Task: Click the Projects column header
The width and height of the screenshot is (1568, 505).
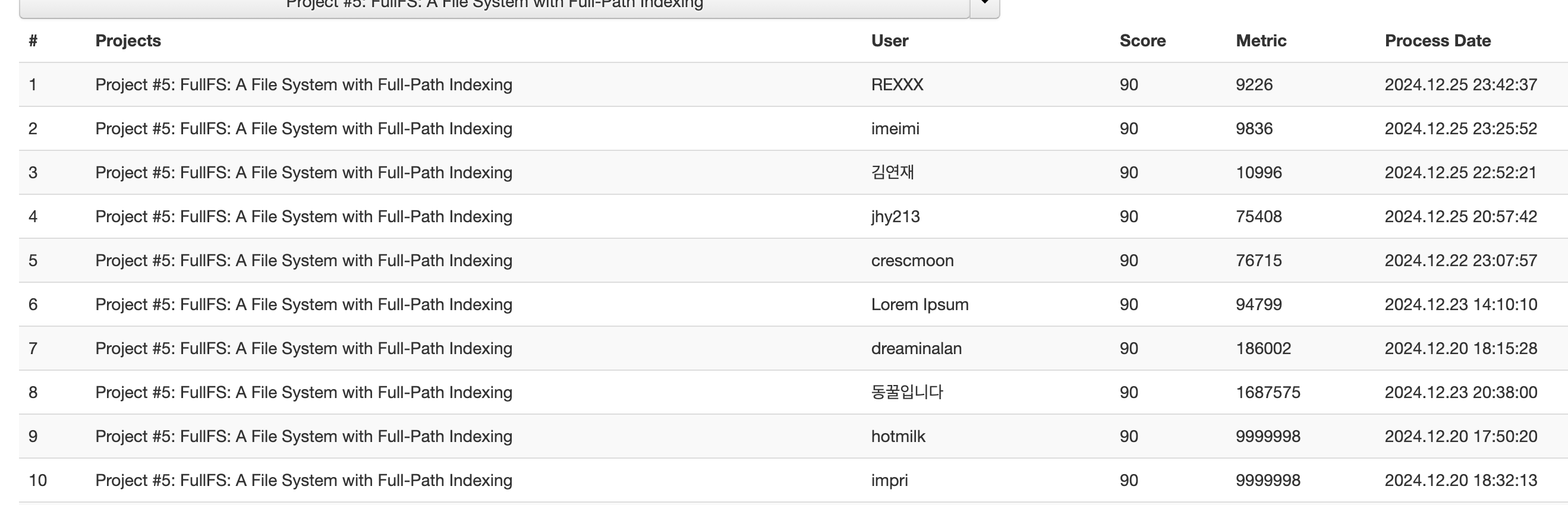Action: click(128, 41)
